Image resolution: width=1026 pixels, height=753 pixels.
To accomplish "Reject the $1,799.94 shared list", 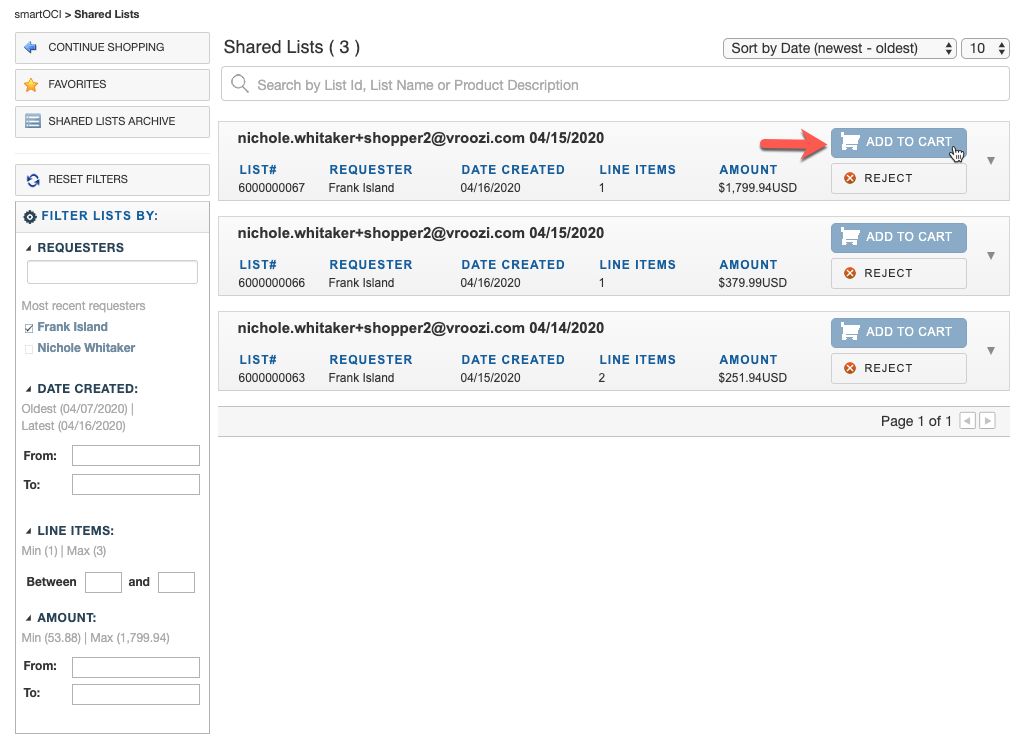I will click(898, 178).
